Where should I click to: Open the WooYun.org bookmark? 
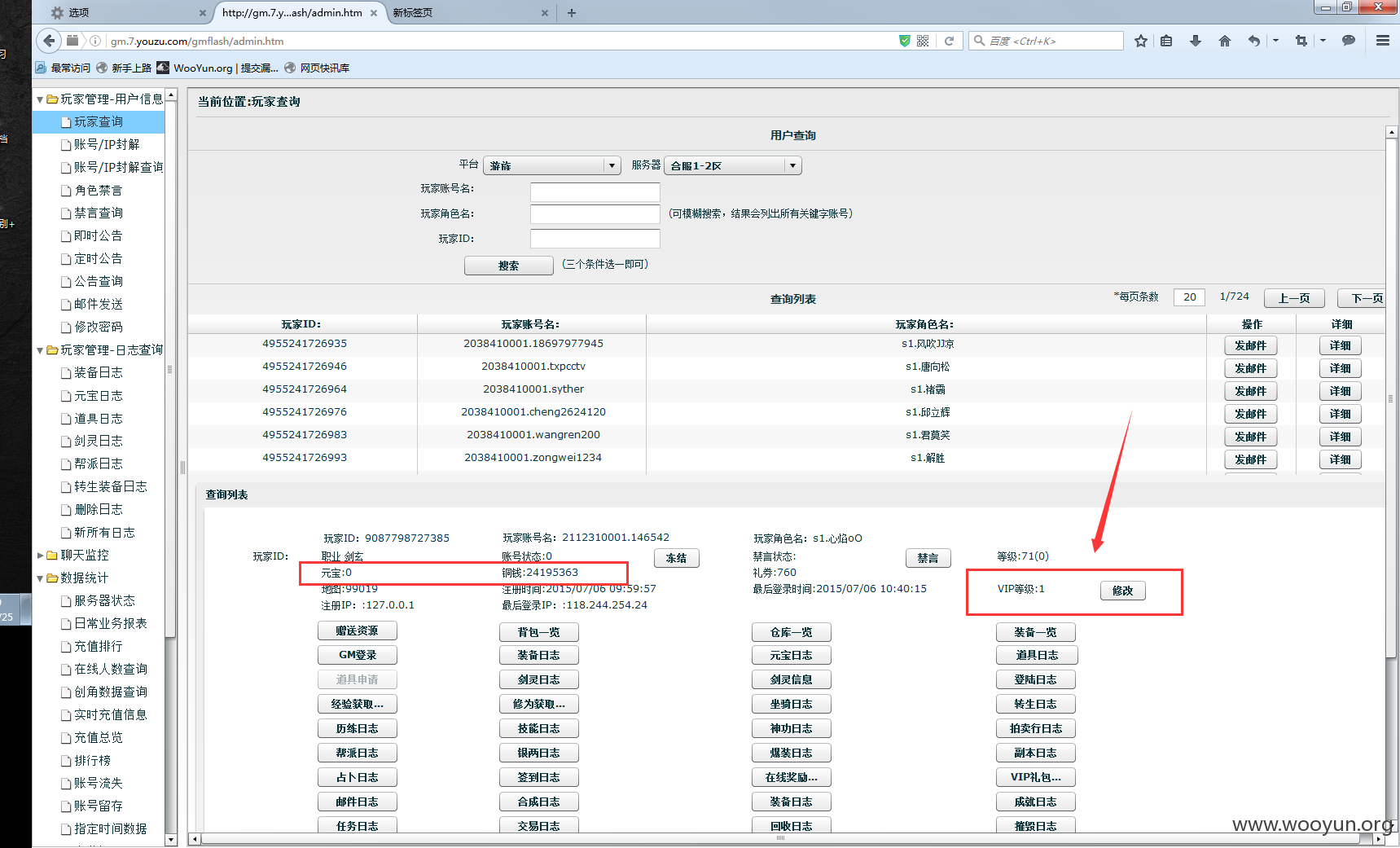(217, 68)
